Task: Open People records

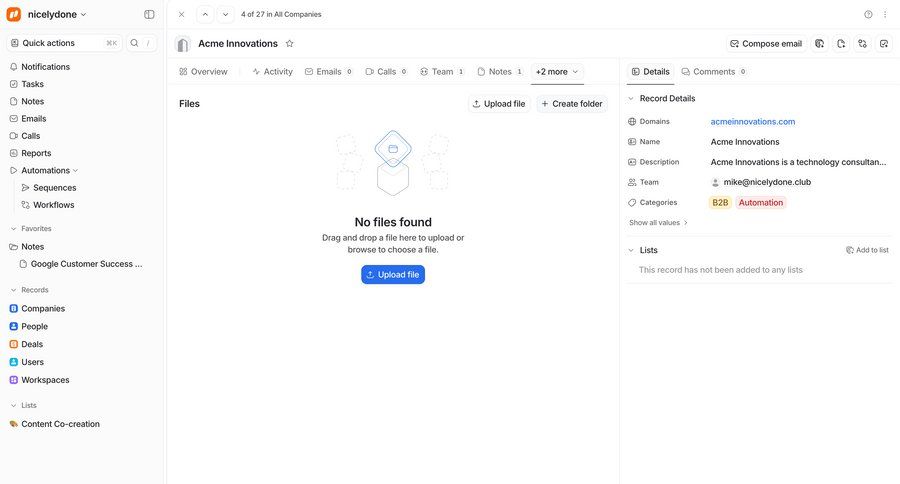Action: (x=34, y=326)
